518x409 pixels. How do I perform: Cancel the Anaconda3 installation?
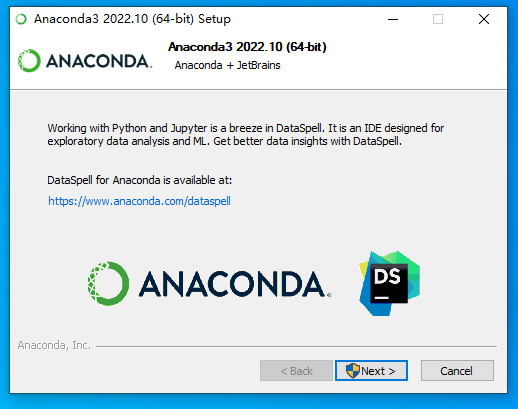(x=457, y=370)
